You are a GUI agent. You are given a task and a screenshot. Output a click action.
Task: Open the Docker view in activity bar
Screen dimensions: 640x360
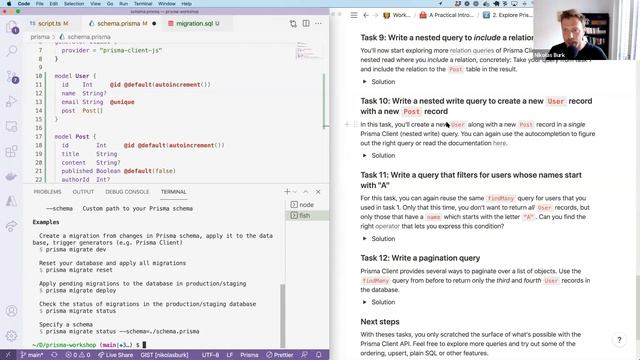tap(12, 176)
